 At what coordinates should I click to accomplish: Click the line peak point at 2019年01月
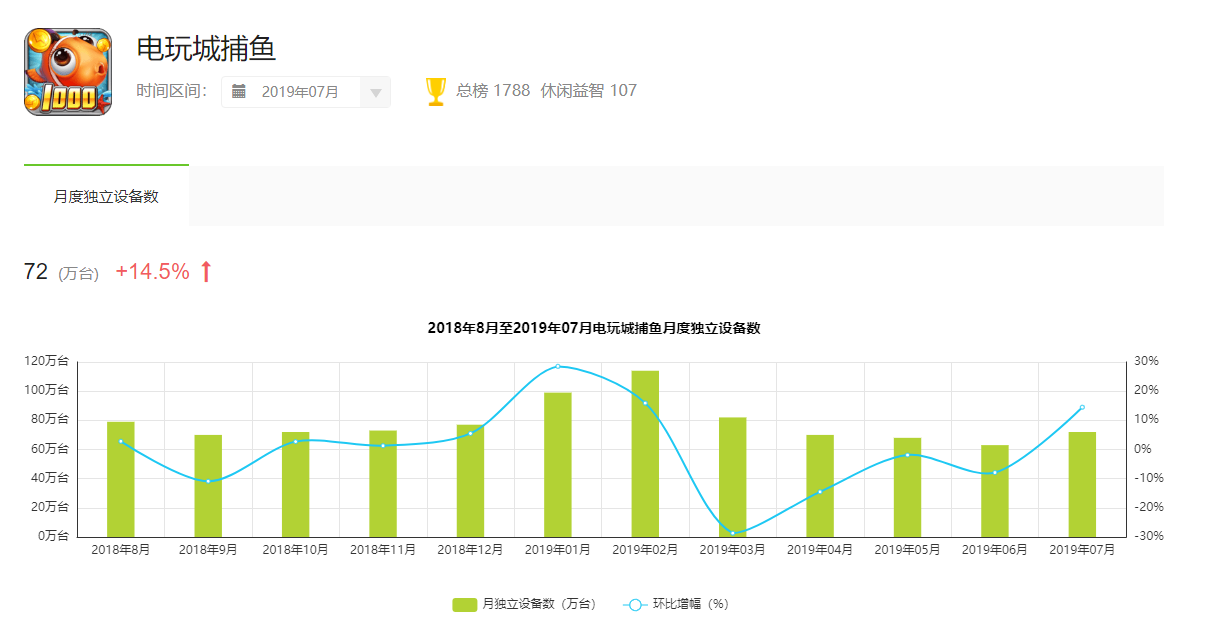tap(558, 366)
